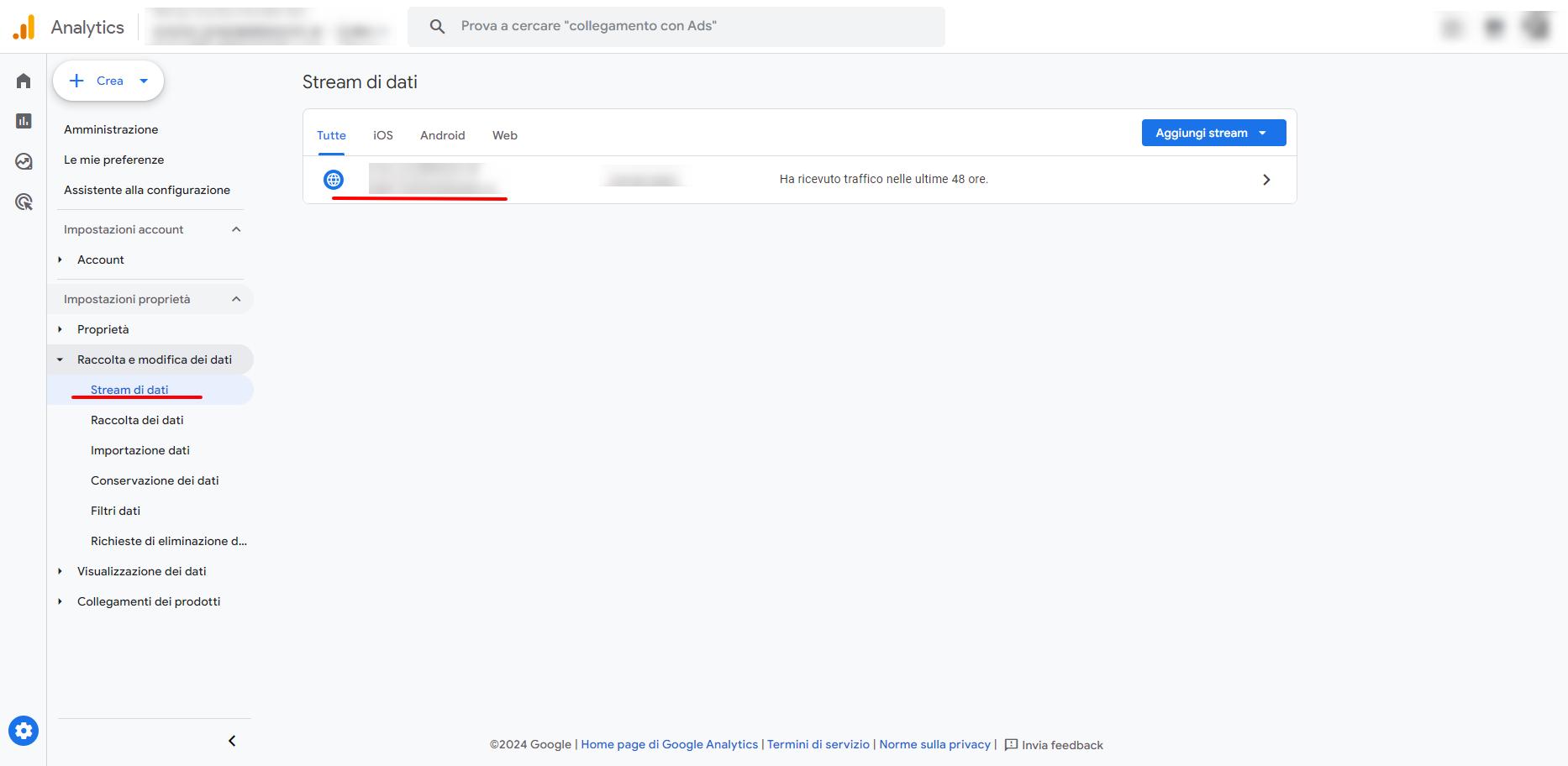Viewport: 1568px width, 766px height.
Task: Click the Google Analytics logo
Action: pyautogui.click(x=24, y=27)
